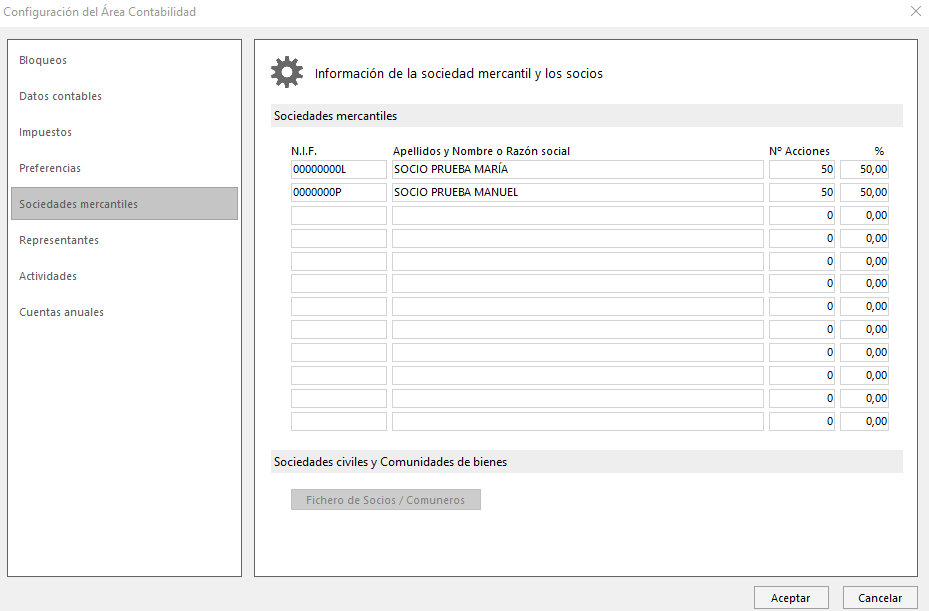
Task: Click Nº Acciones field for SOCIO PRUEBA MARÍA
Action: 802,169
